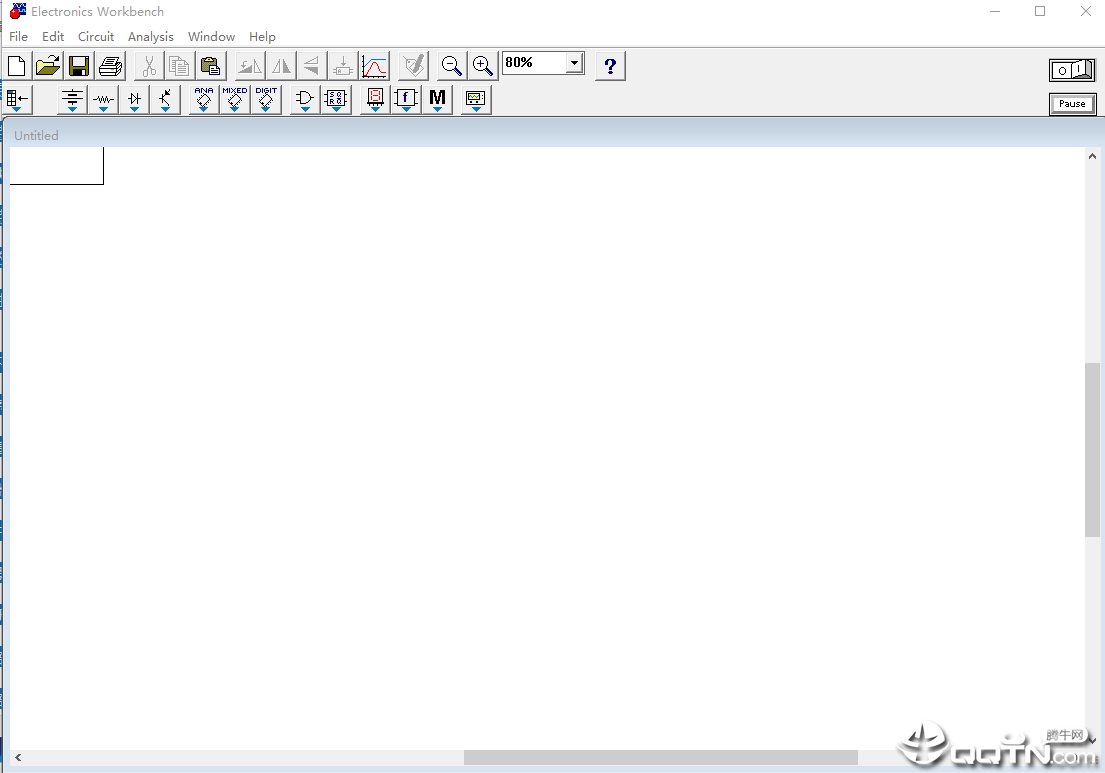Select the Untitled circuit window title
1105x773 pixels.
click(x=37, y=135)
